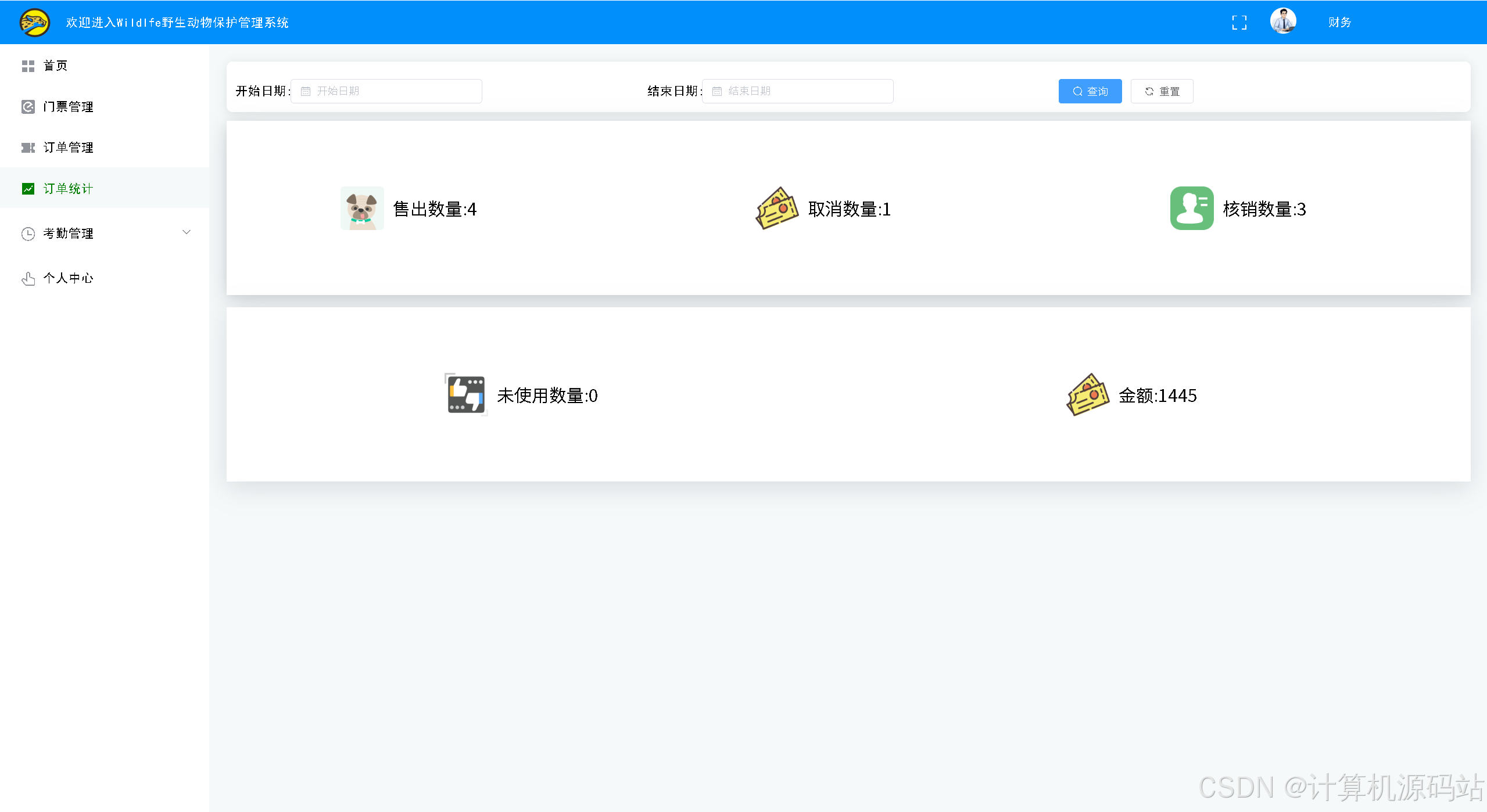
Task: Click the 首页 grid icon
Action: pyautogui.click(x=28, y=66)
